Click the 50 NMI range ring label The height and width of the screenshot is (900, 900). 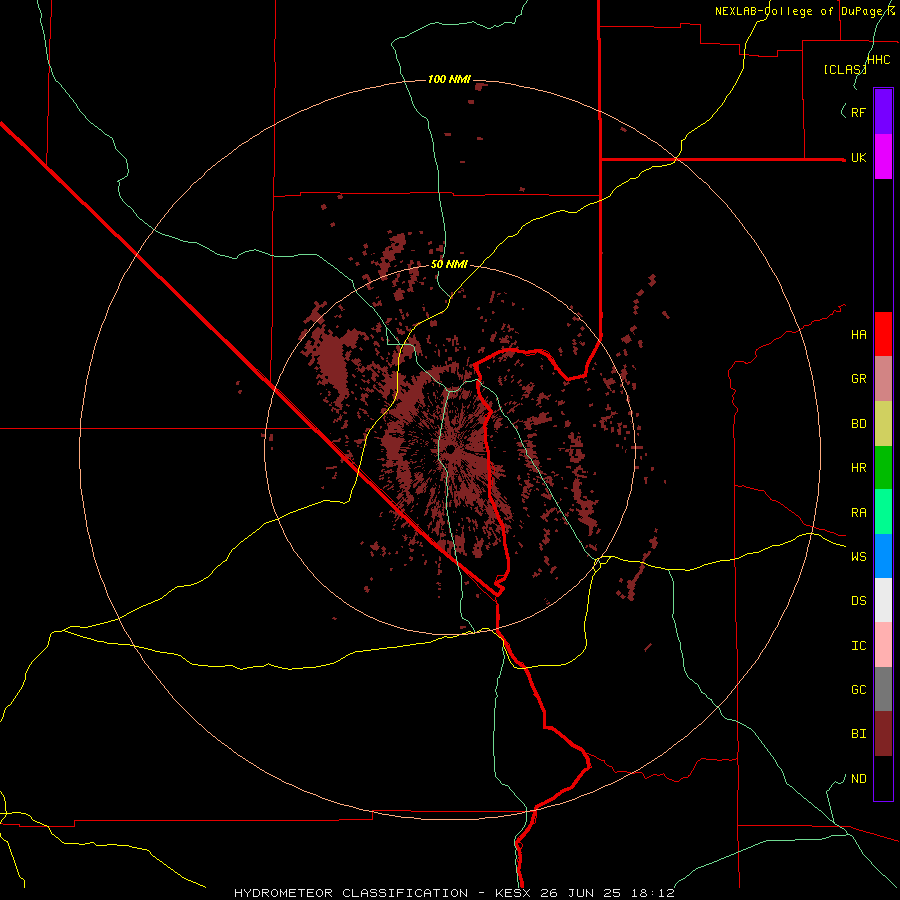pos(449,265)
